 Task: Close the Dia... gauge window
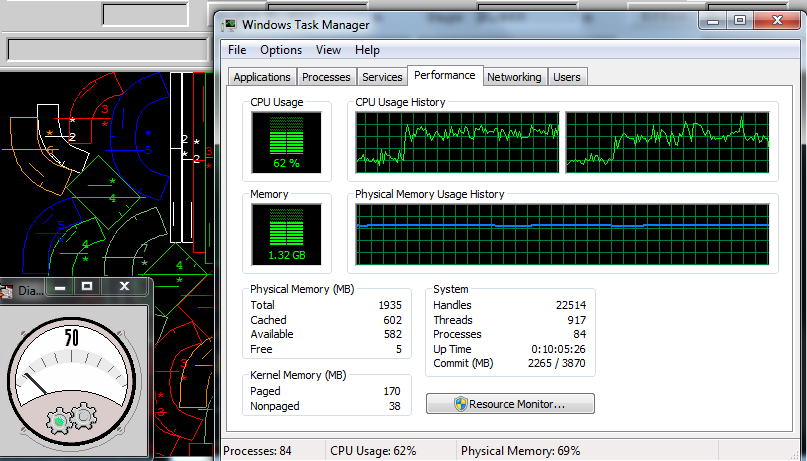click(x=125, y=287)
